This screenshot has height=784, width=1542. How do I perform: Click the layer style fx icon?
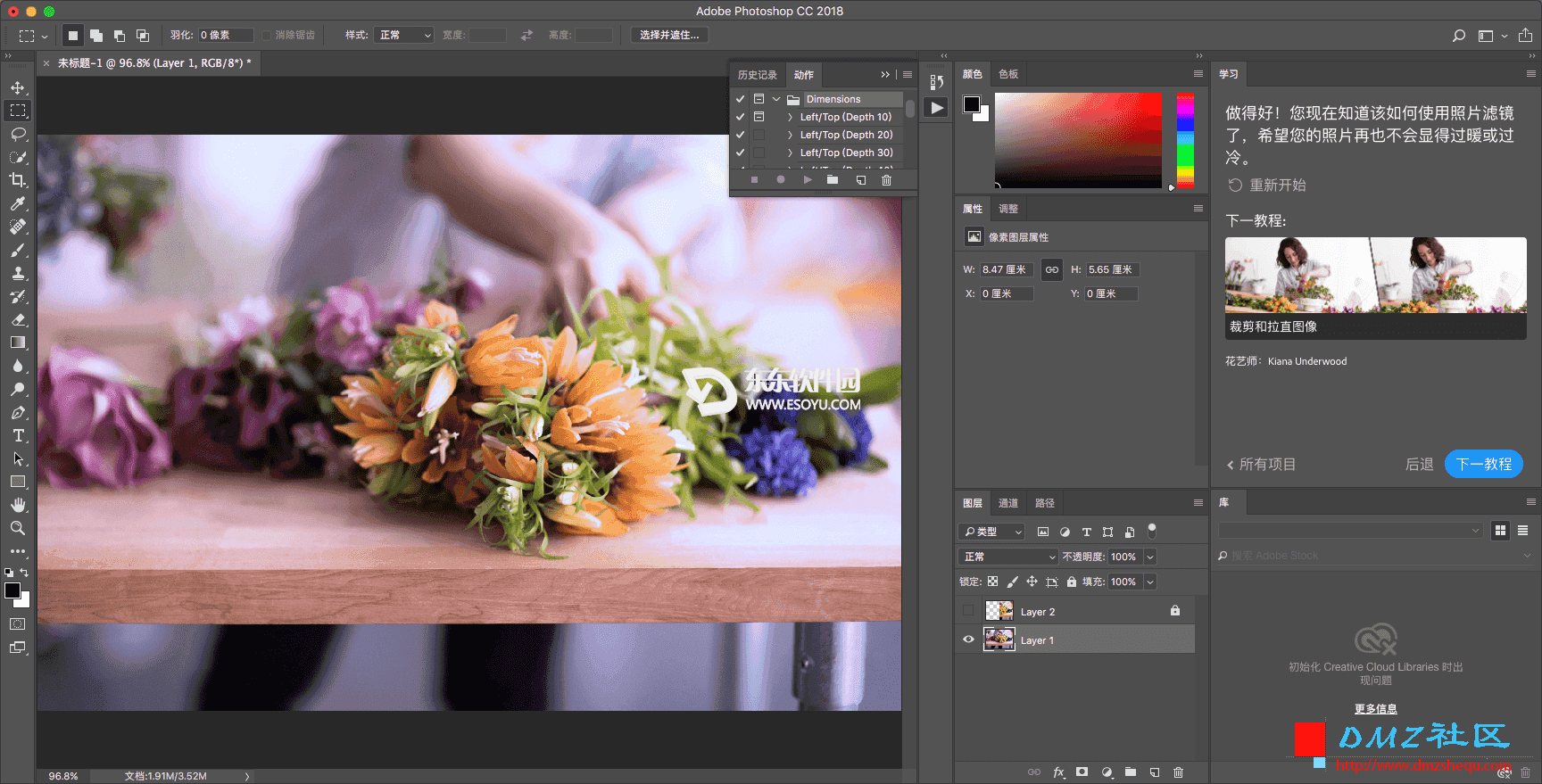(1059, 772)
